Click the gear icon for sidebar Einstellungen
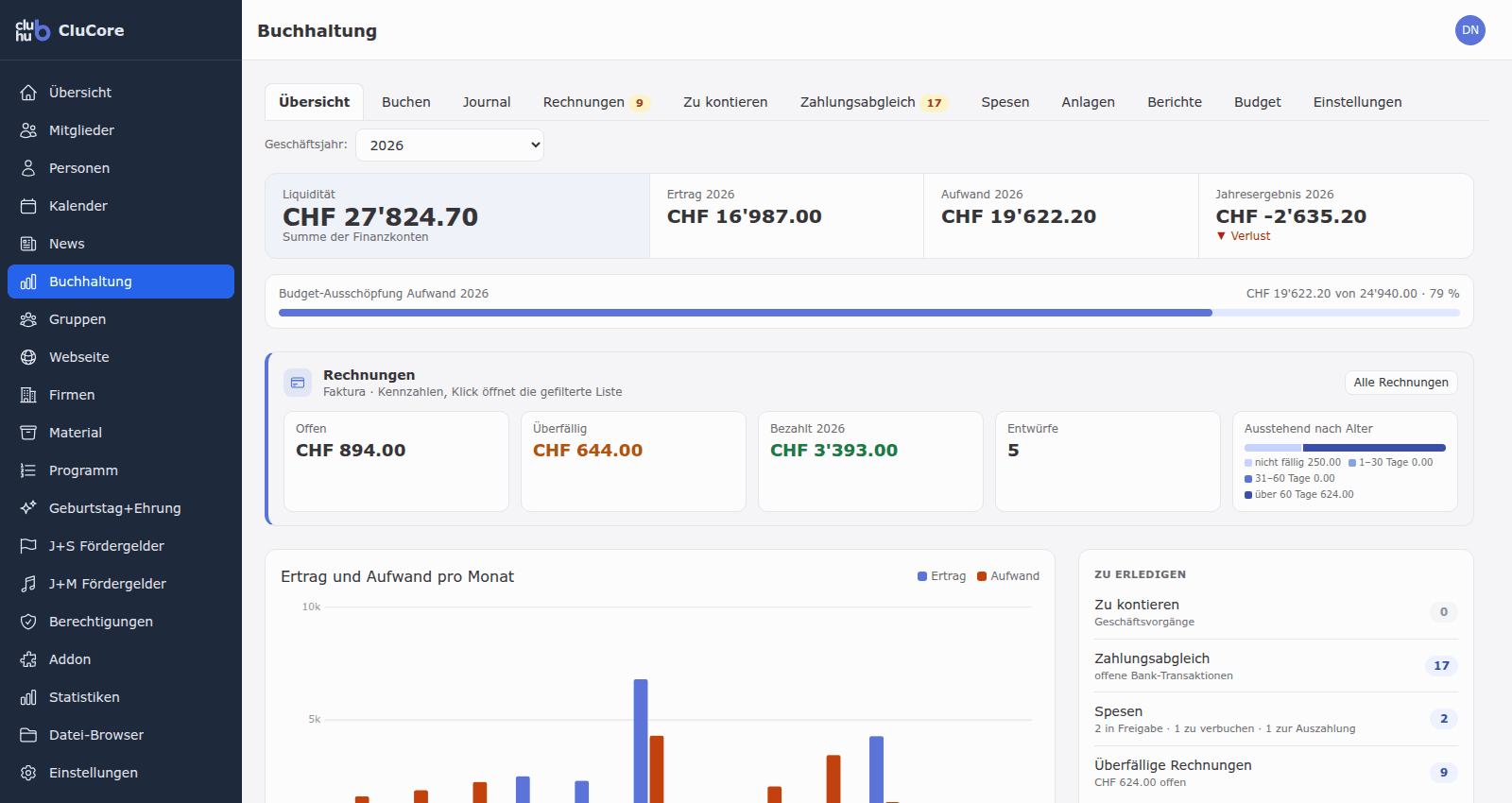 [x=28, y=773]
